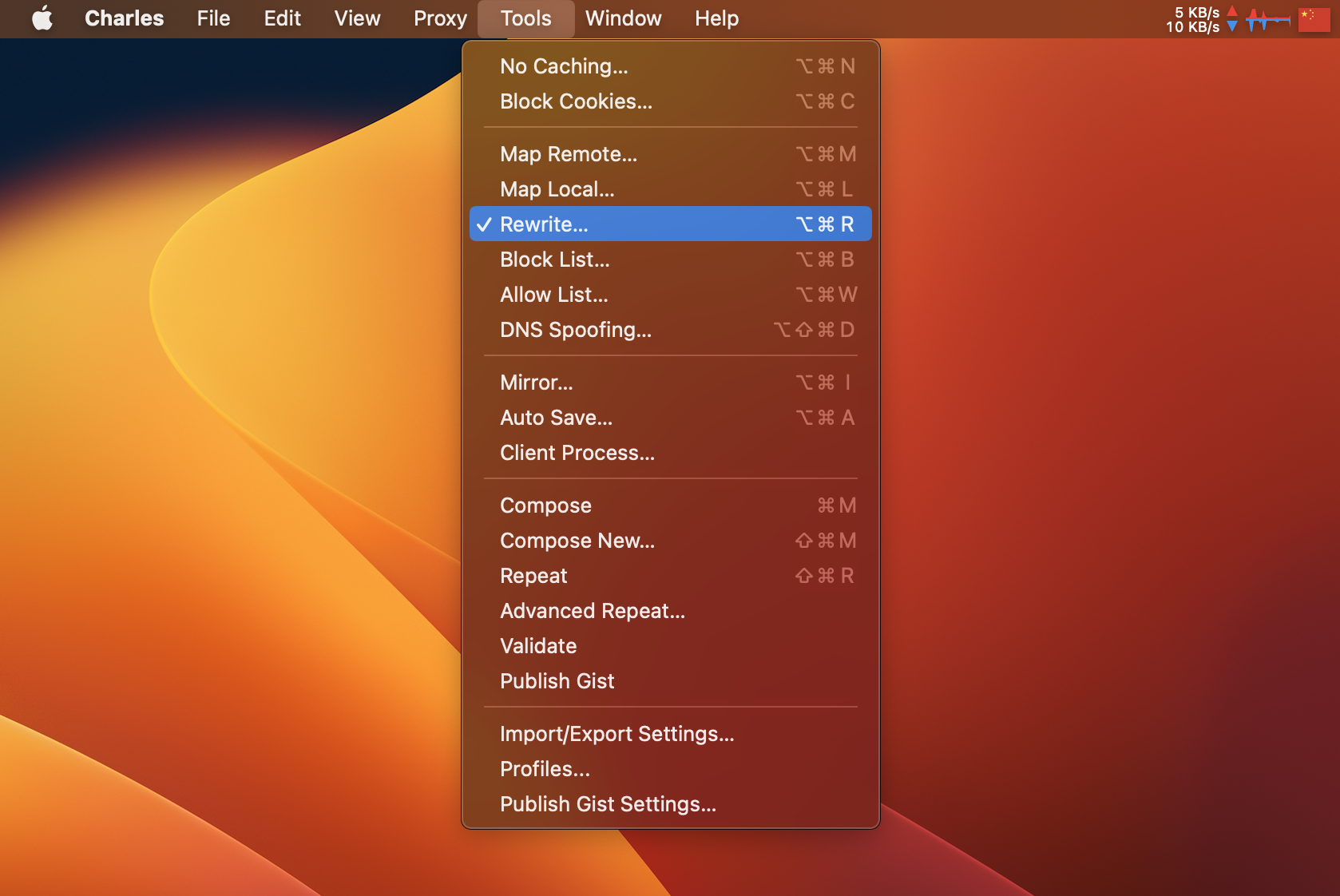The width and height of the screenshot is (1340, 896).
Task: Open the File menu
Action: click(x=213, y=18)
